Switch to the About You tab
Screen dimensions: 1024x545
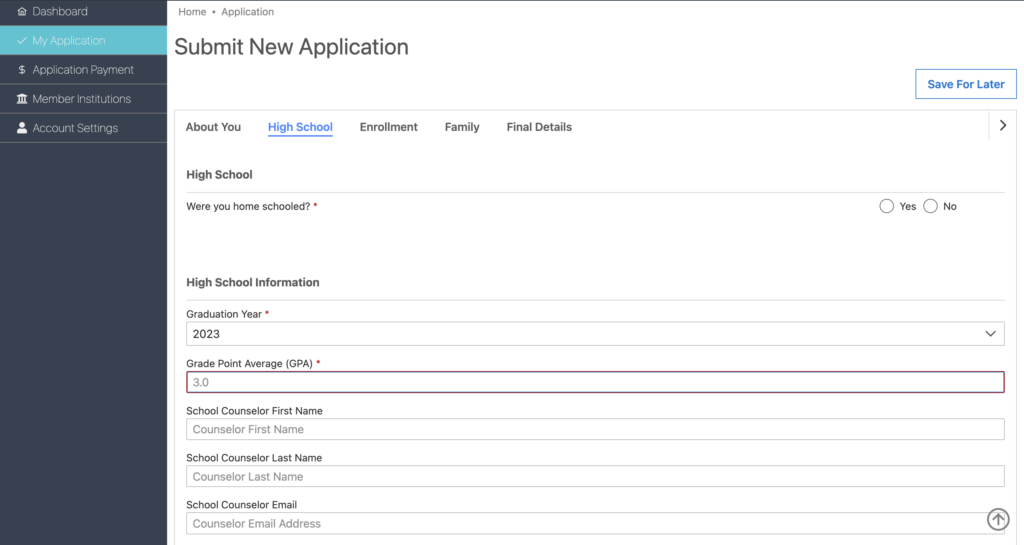tap(213, 127)
